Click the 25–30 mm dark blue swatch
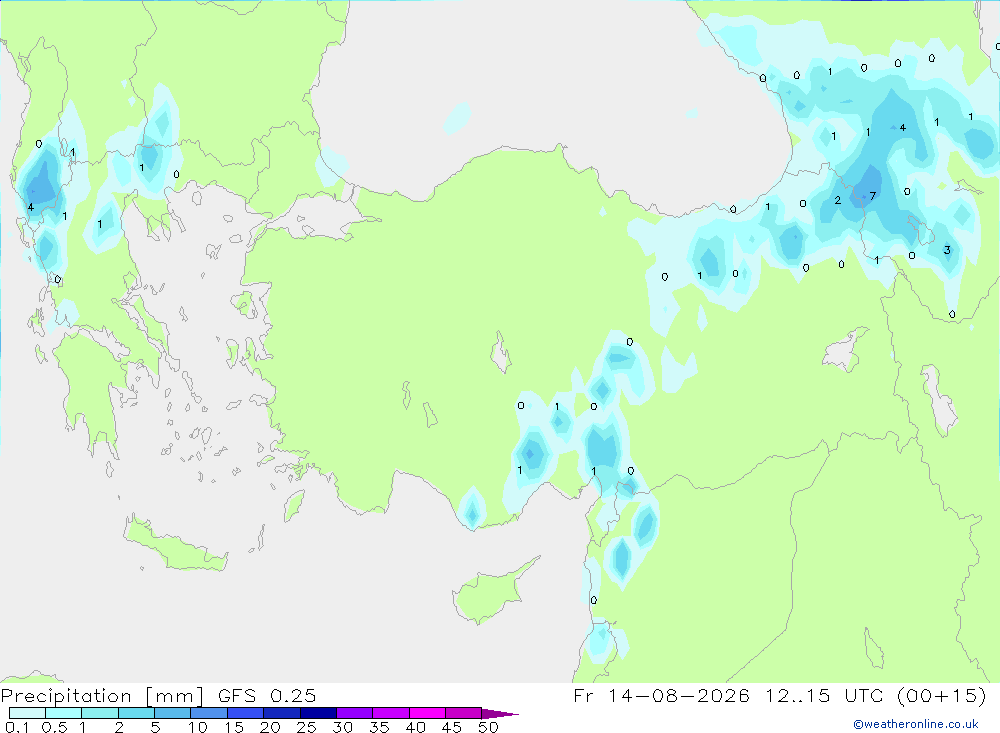This screenshot has width=1000, height=733. point(318,713)
